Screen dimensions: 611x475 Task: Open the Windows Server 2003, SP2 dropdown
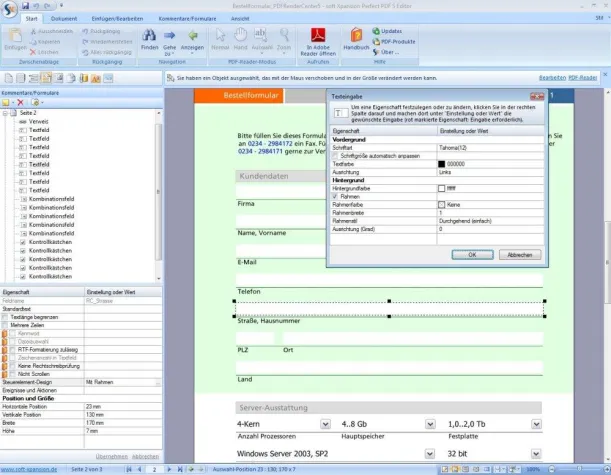pyautogui.click(x=430, y=454)
